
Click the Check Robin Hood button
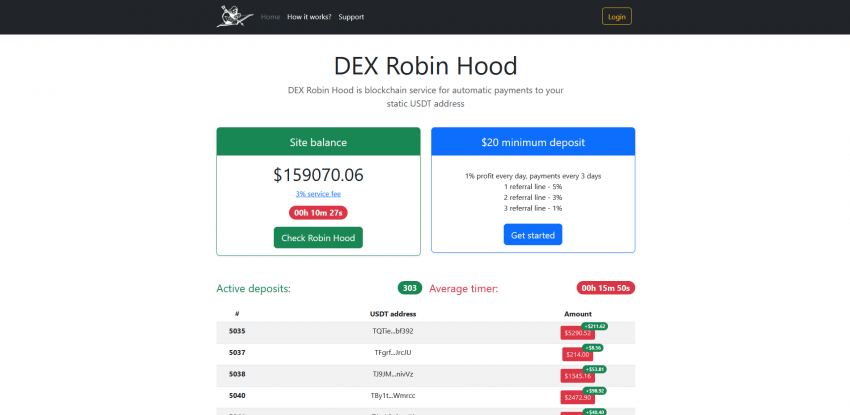click(x=318, y=237)
